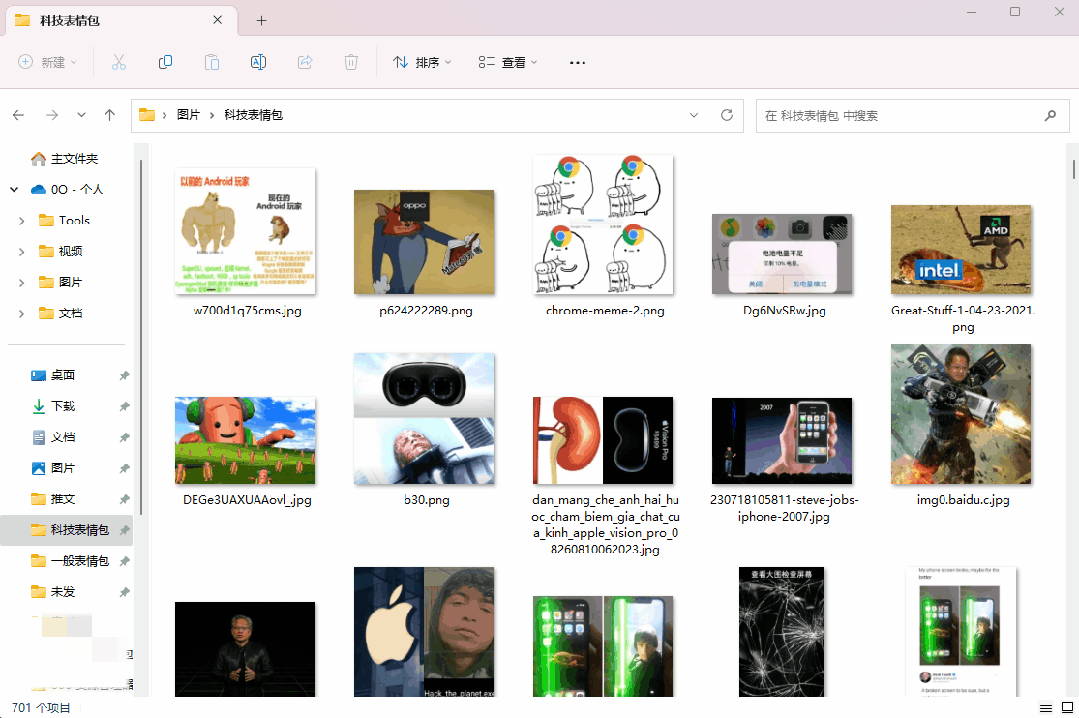Close the 科技表情包 tab
The image size is (1079, 718).
(217, 20)
